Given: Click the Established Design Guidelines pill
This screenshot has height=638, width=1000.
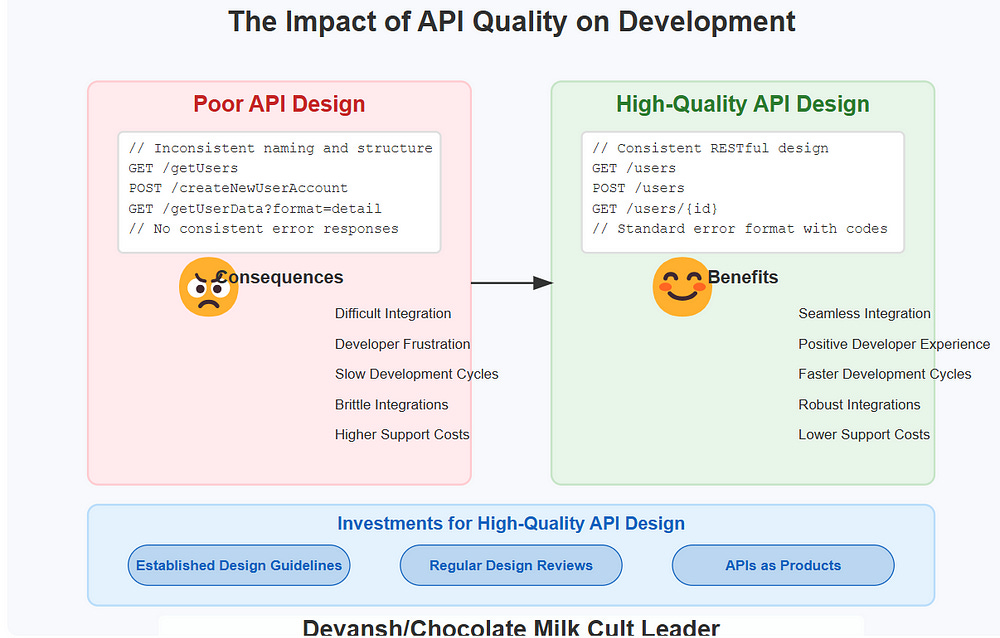Looking at the screenshot, I should tap(239, 565).
